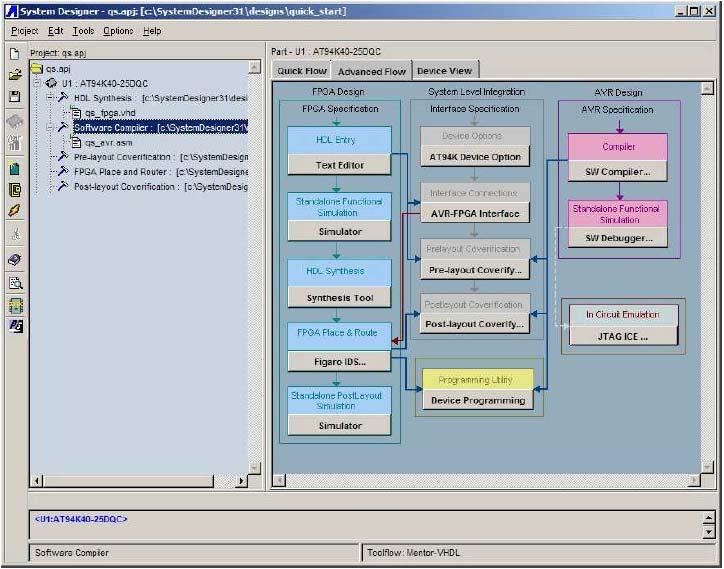Open Figaro IDS place and route
The image size is (724, 569).
coord(339,362)
